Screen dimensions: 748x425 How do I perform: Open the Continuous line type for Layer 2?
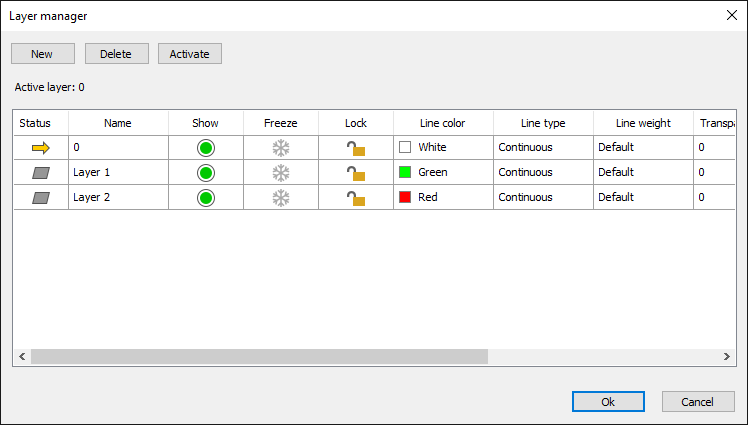(x=543, y=197)
